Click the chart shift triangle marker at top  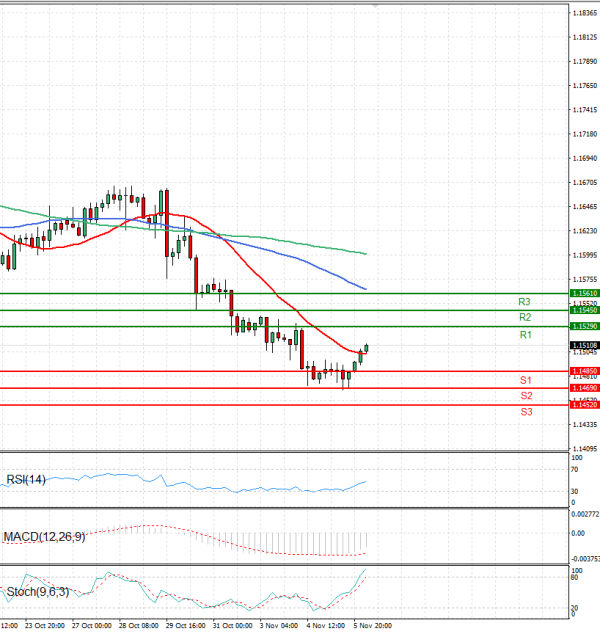point(375,6)
